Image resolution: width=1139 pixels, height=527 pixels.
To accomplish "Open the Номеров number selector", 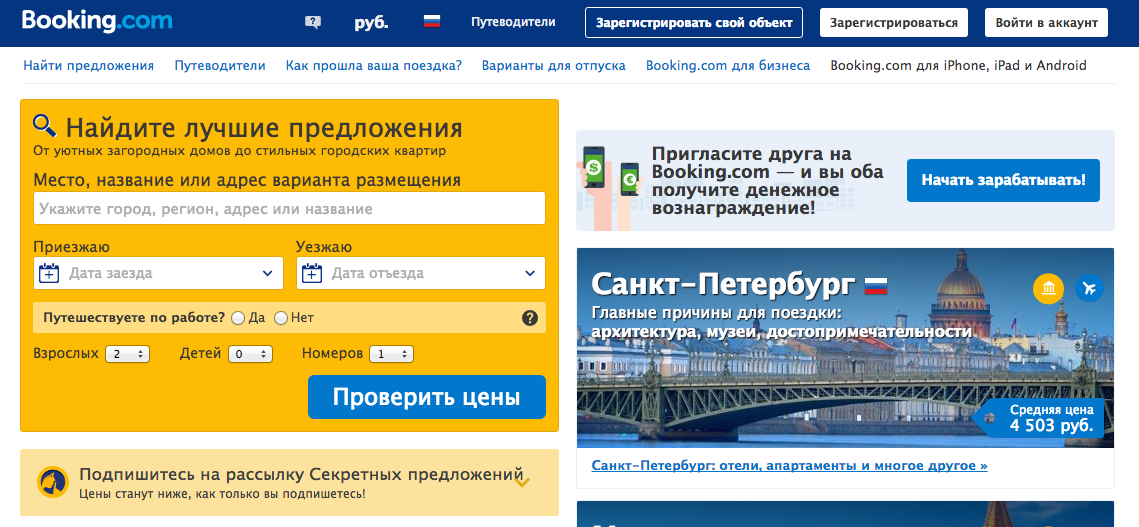I will pyautogui.click(x=391, y=354).
